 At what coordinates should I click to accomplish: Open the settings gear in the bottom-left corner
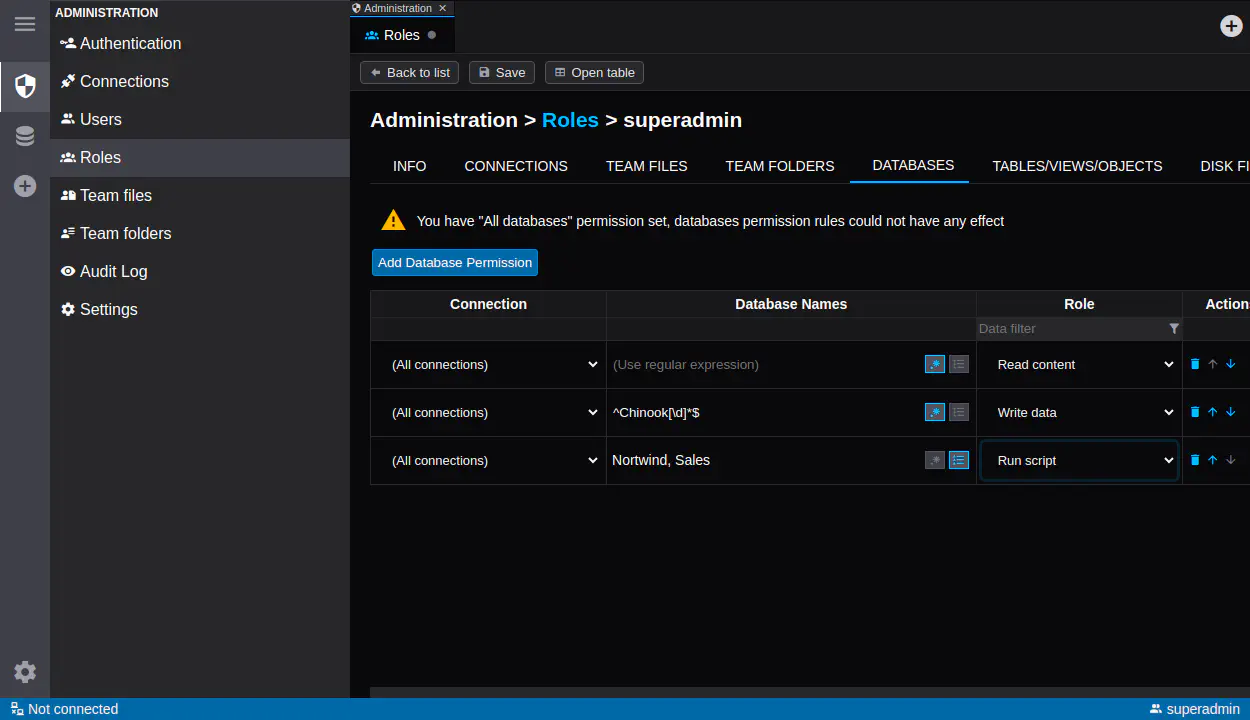tap(25, 672)
